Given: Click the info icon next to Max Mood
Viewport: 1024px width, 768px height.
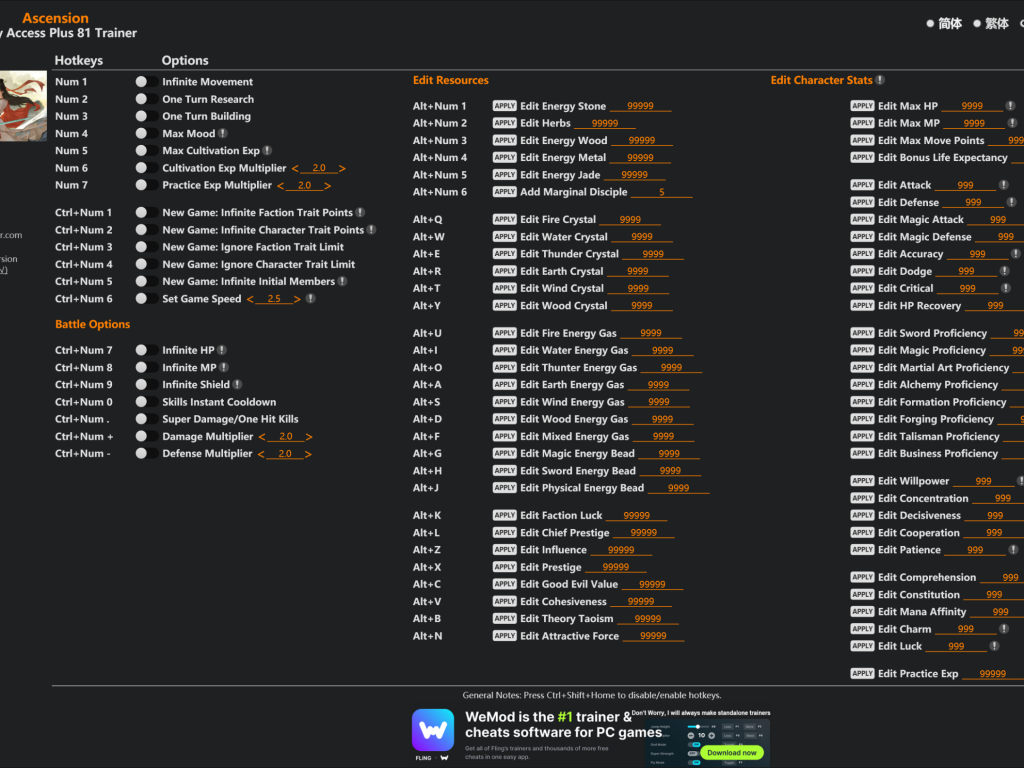Looking at the screenshot, I should point(223,134).
